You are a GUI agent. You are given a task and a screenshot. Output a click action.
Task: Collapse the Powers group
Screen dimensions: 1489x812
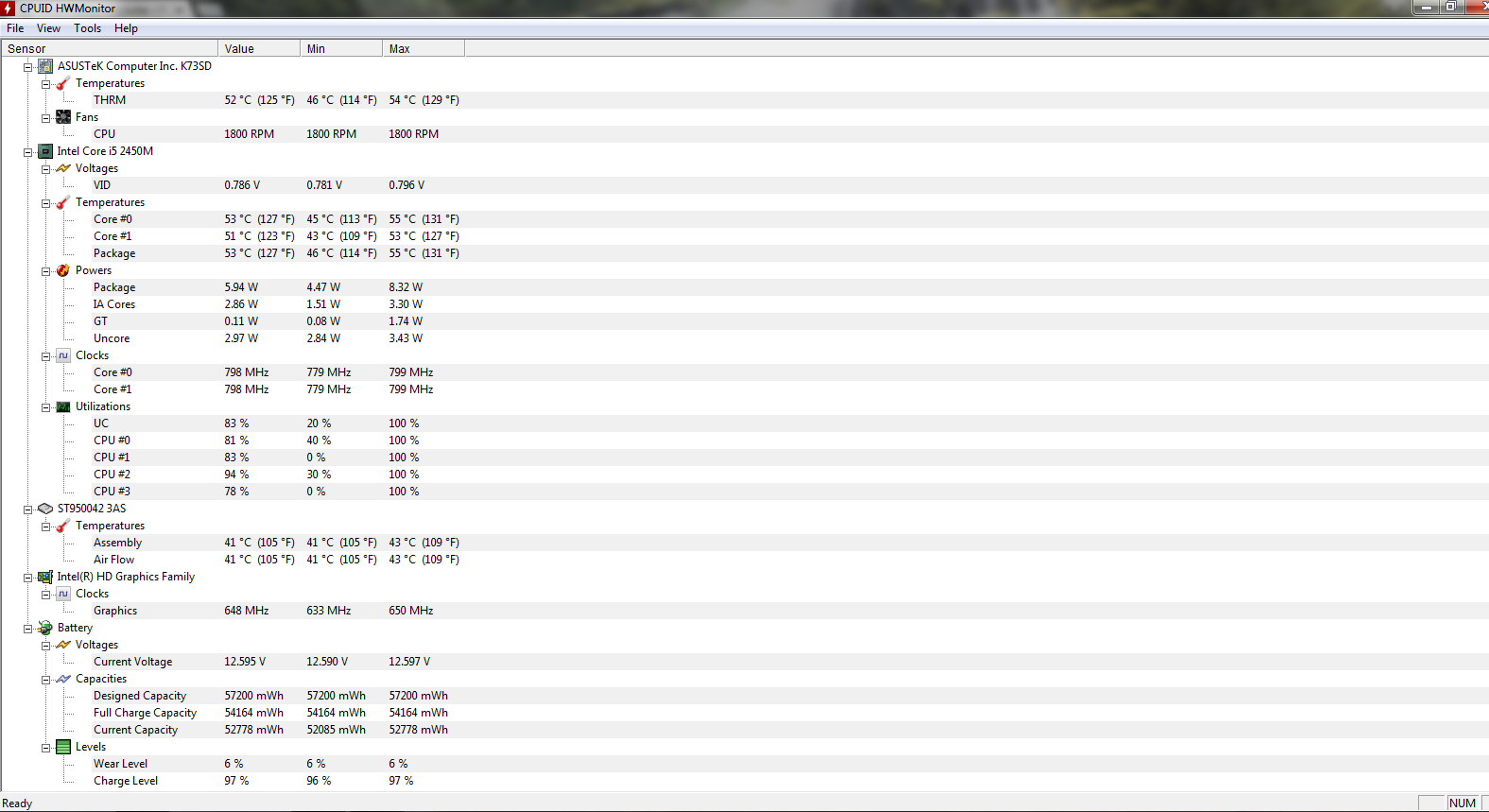point(45,271)
